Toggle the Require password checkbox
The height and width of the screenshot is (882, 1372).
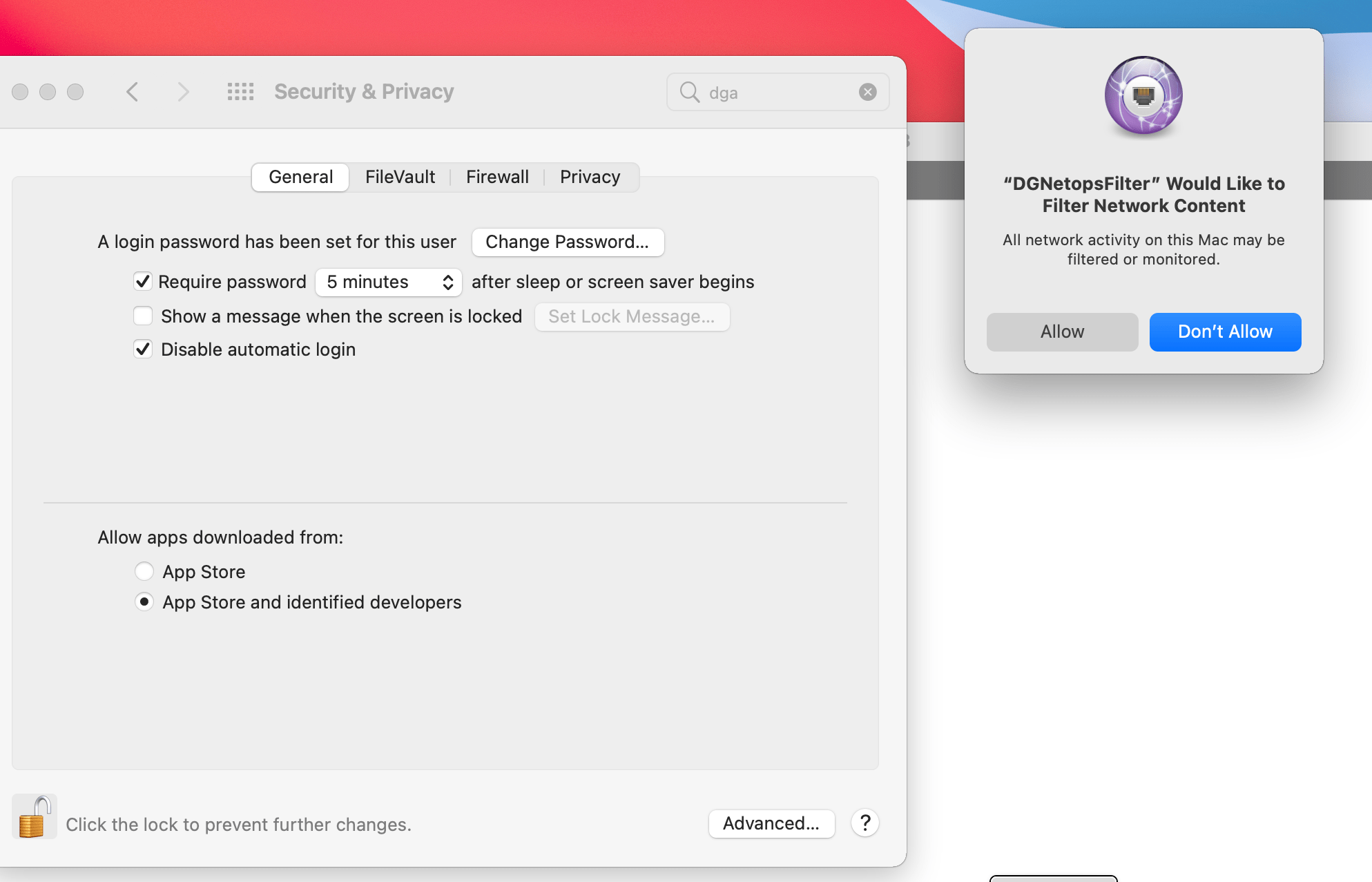click(x=143, y=282)
